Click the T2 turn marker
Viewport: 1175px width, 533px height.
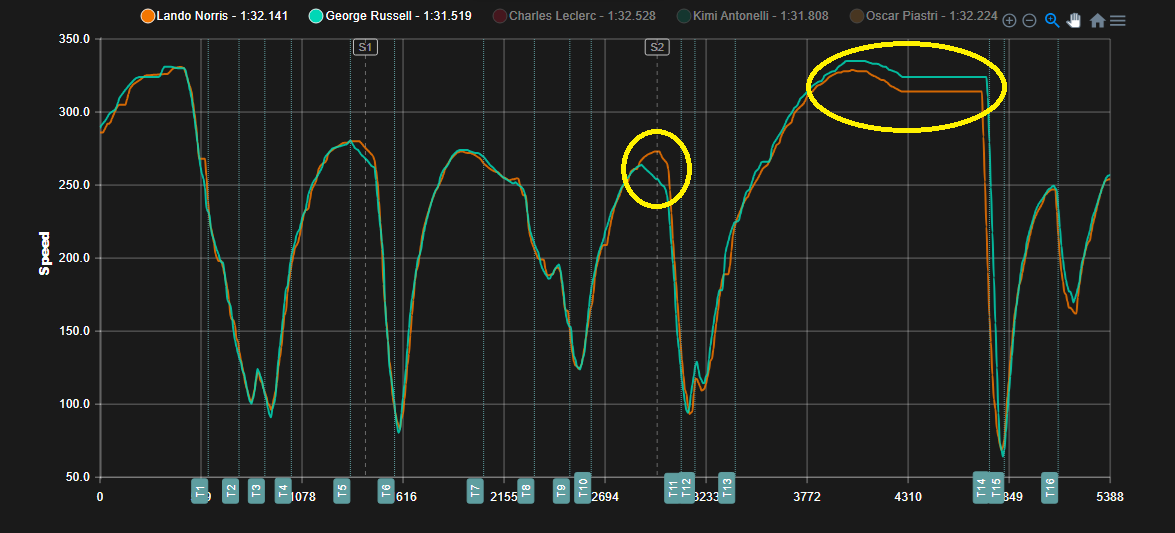click(231, 490)
